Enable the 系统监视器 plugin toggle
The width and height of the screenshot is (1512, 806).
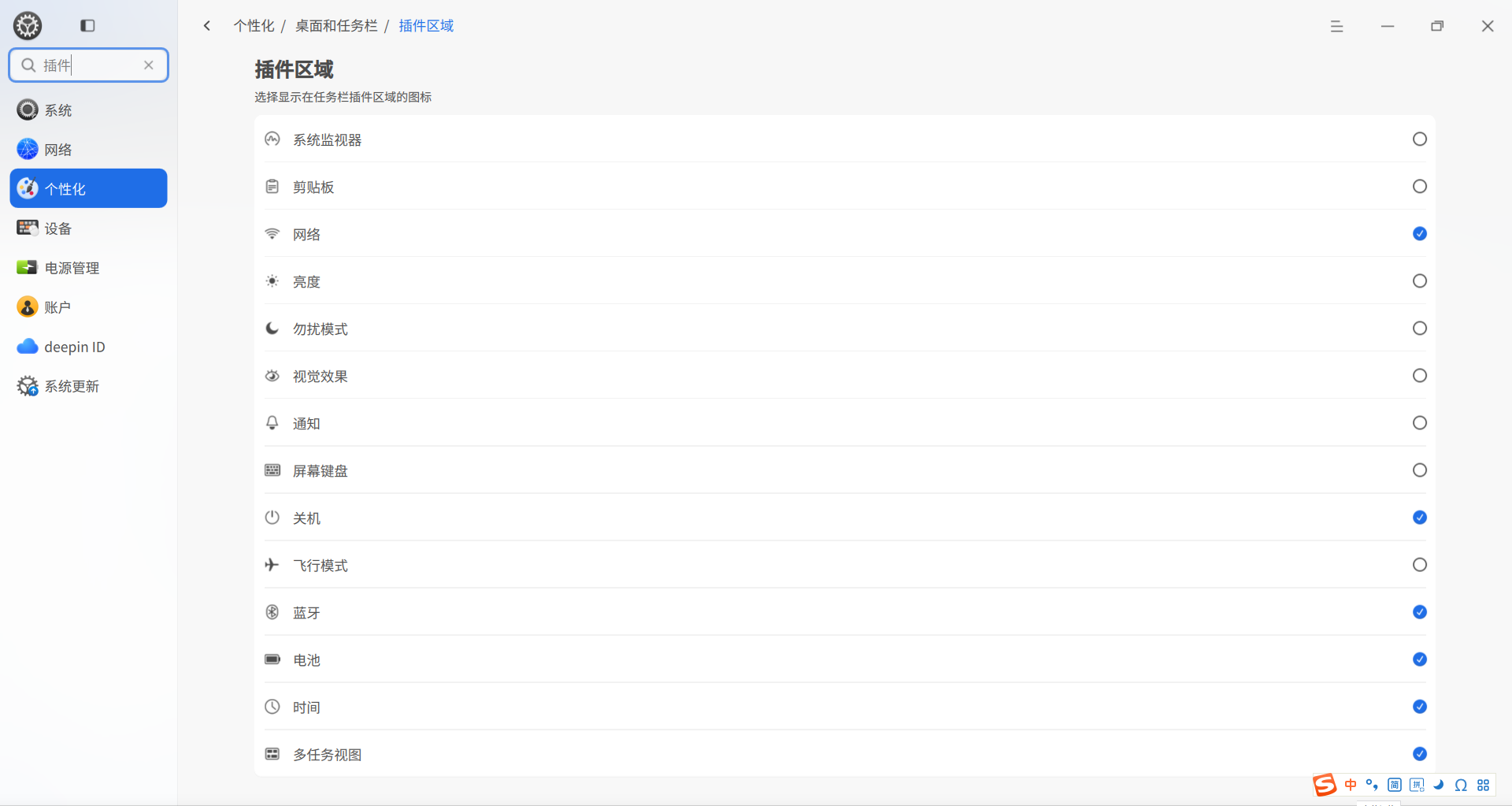1420,139
